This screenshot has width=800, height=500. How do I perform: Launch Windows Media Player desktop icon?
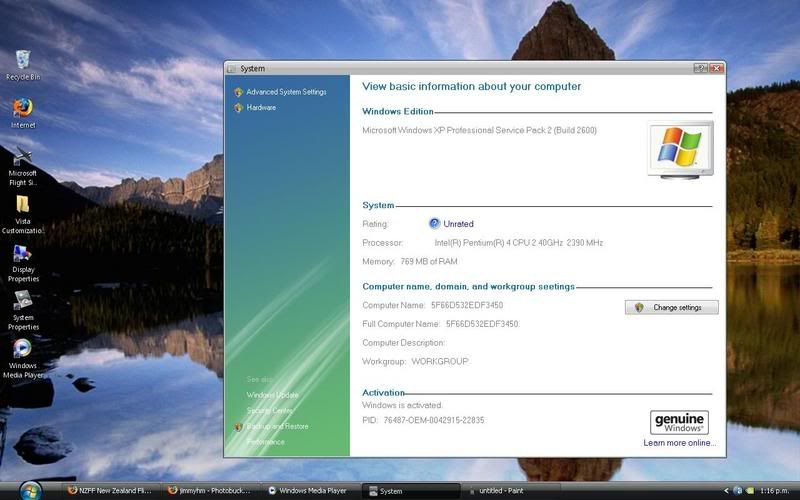(23, 349)
